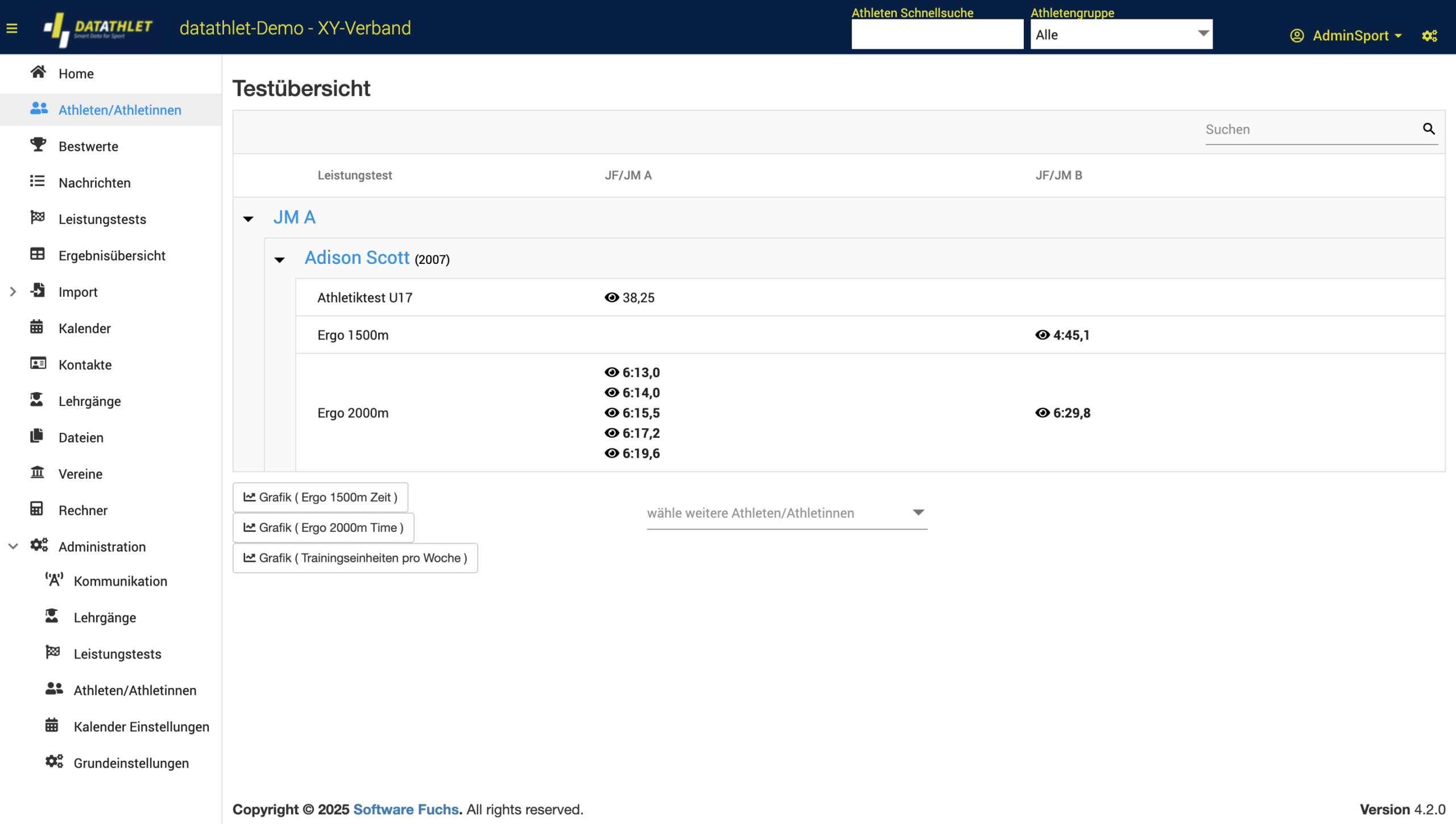This screenshot has height=824, width=1456.
Task: Toggle eye icon next to 6:17,2
Action: (611, 433)
